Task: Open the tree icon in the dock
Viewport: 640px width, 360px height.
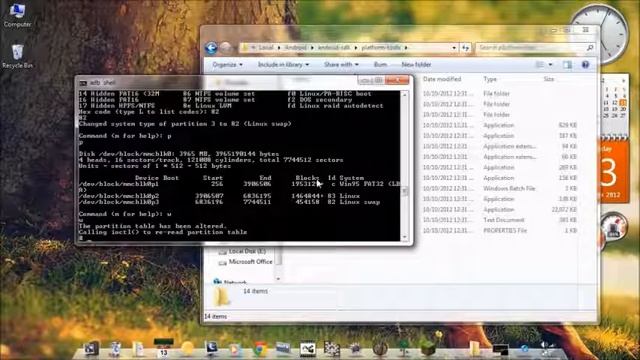Action: (x=404, y=349)
